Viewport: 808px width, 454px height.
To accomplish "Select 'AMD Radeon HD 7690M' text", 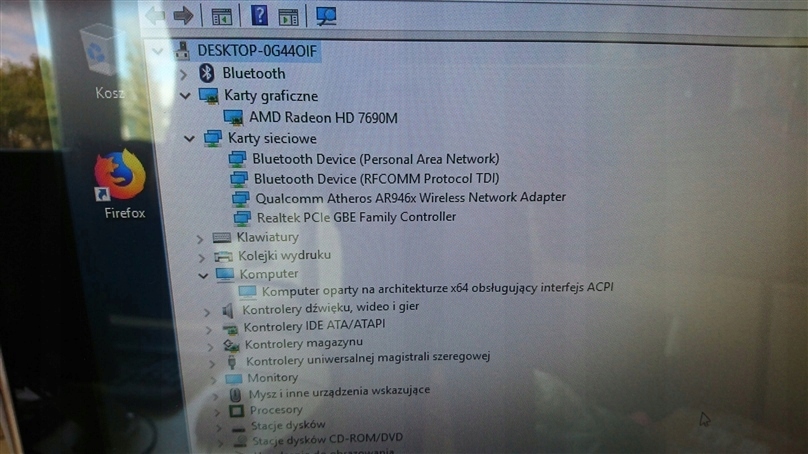I will point(323,117).
